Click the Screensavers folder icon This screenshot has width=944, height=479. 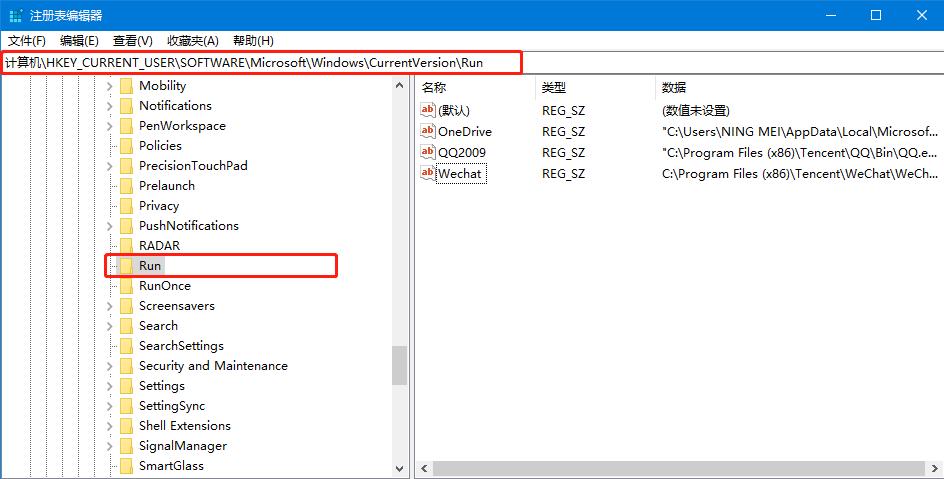click(126, 306)
